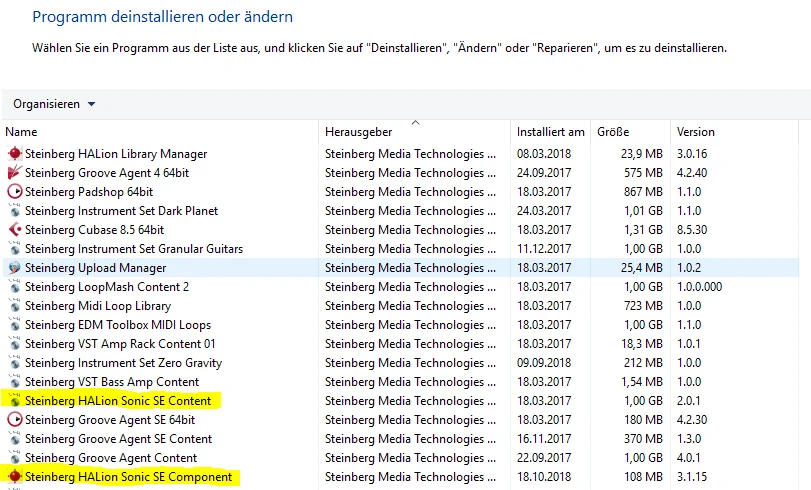Click the Steinberg Padshop 64bit icon
Image resolution: width=811 pixels, height=490 pixels.
[15, 191]
